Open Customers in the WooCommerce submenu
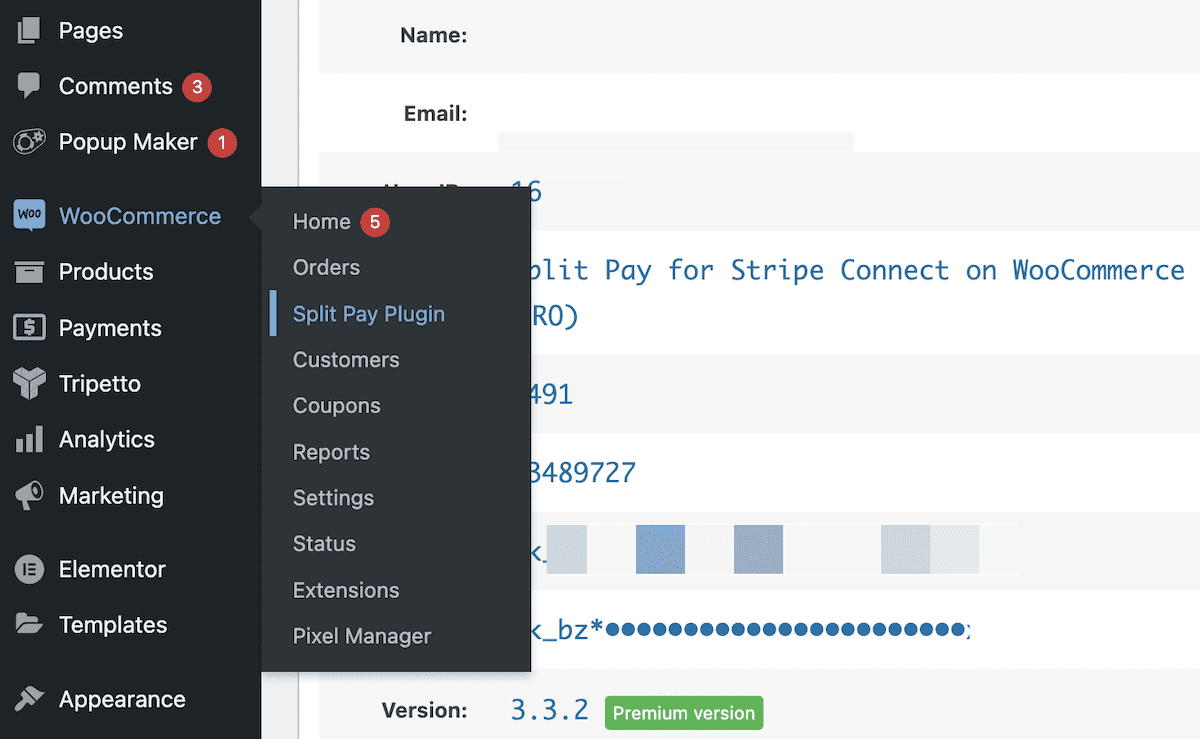Viewport: 1200px width, 739px height. pyautogui.click(x=346, y=360)
